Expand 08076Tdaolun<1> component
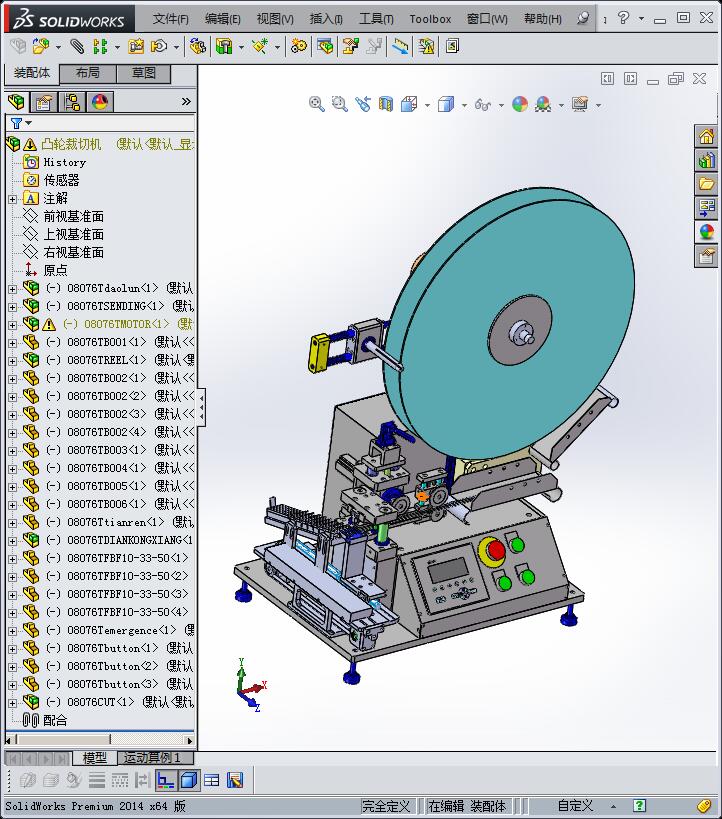This screenshot has width=722, height=819. pos(13,289)
